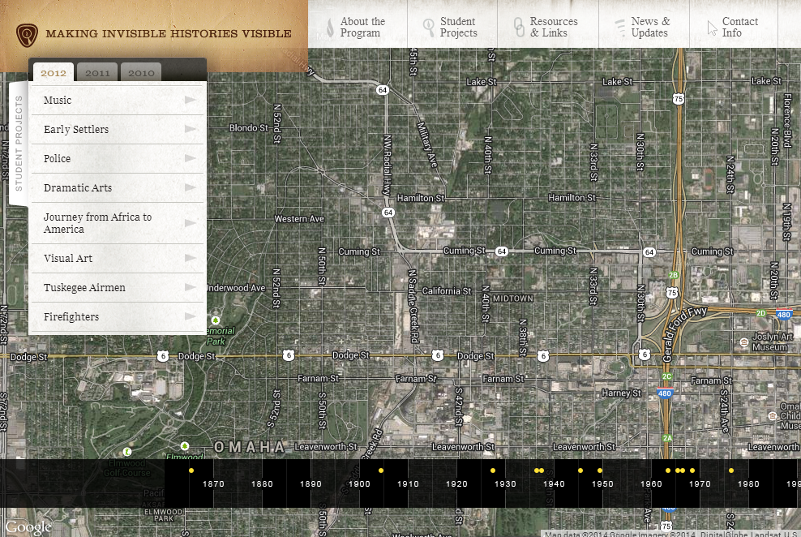Open the Visual Art project
This screenshot has width=801, height=537.
point(118,258)
